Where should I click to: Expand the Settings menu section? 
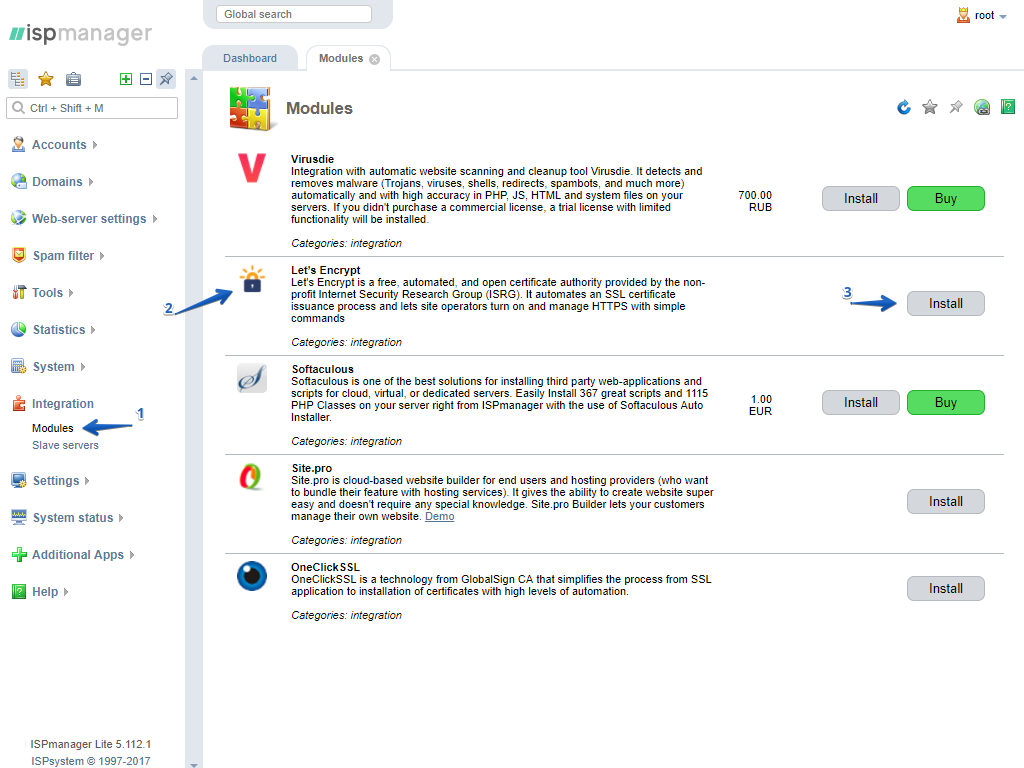[x=87, y=481]
